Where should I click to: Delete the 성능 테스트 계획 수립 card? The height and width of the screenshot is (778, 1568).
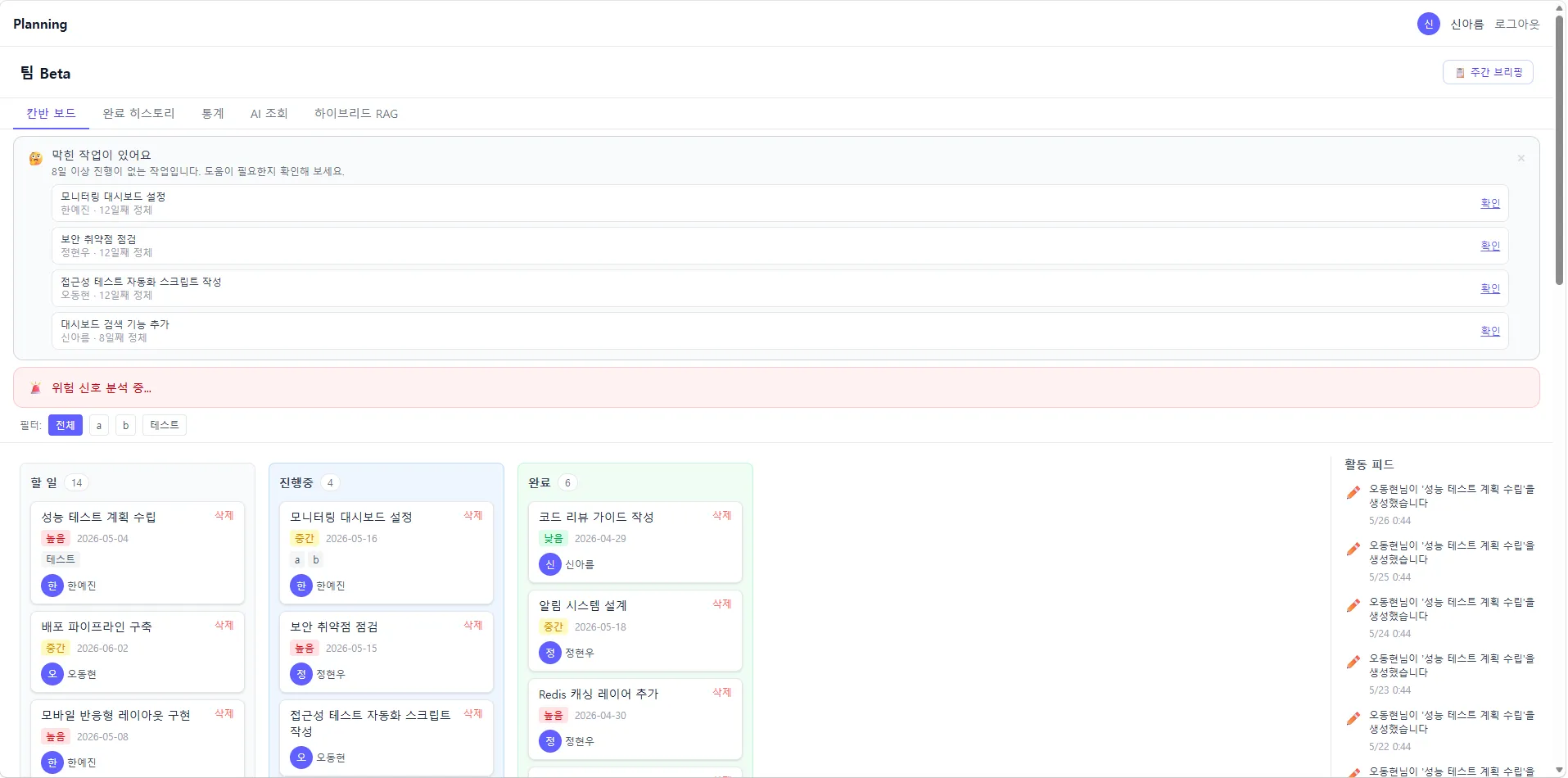pos(224,515)
